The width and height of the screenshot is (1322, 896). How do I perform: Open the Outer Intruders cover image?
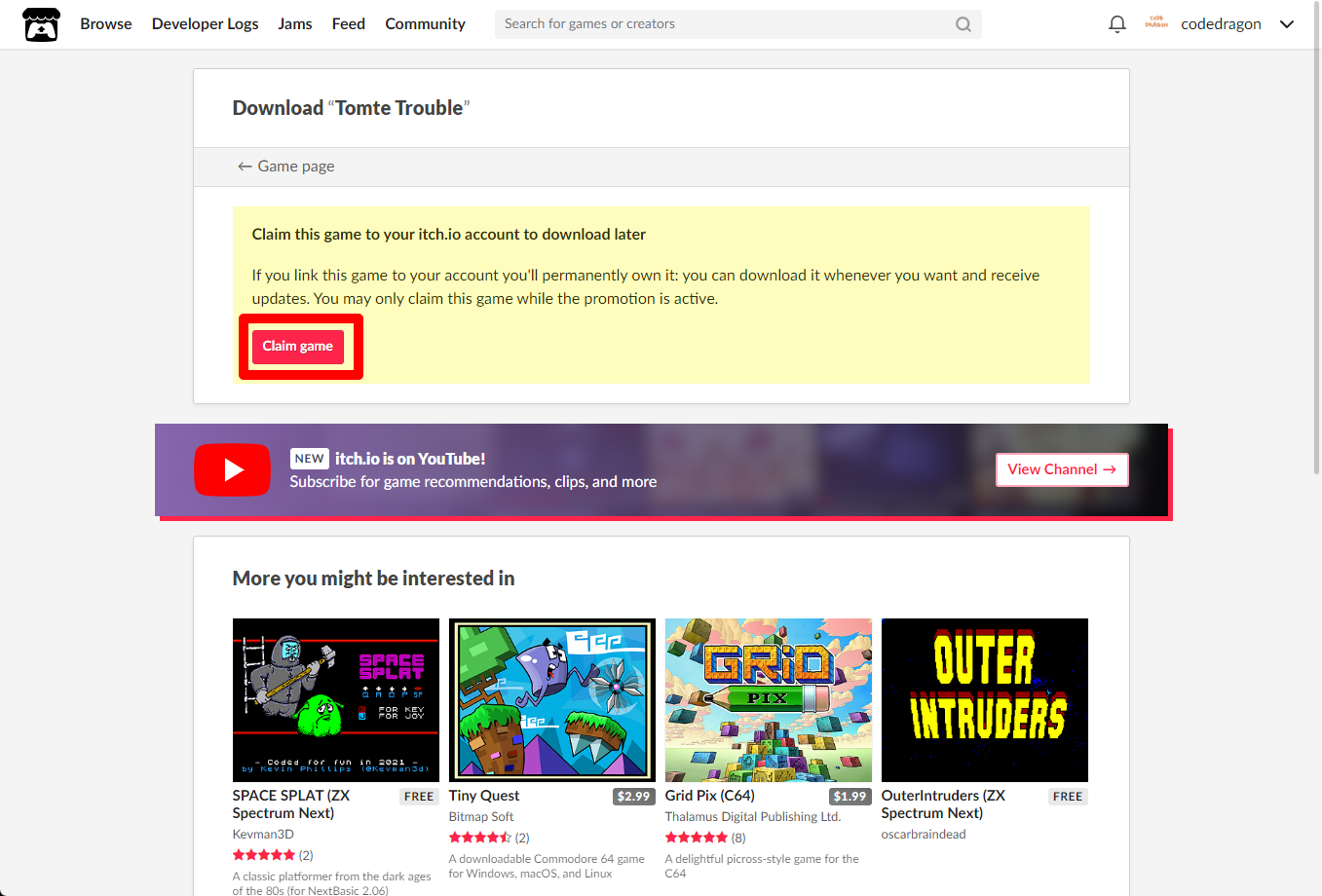[x=985, y=700]
